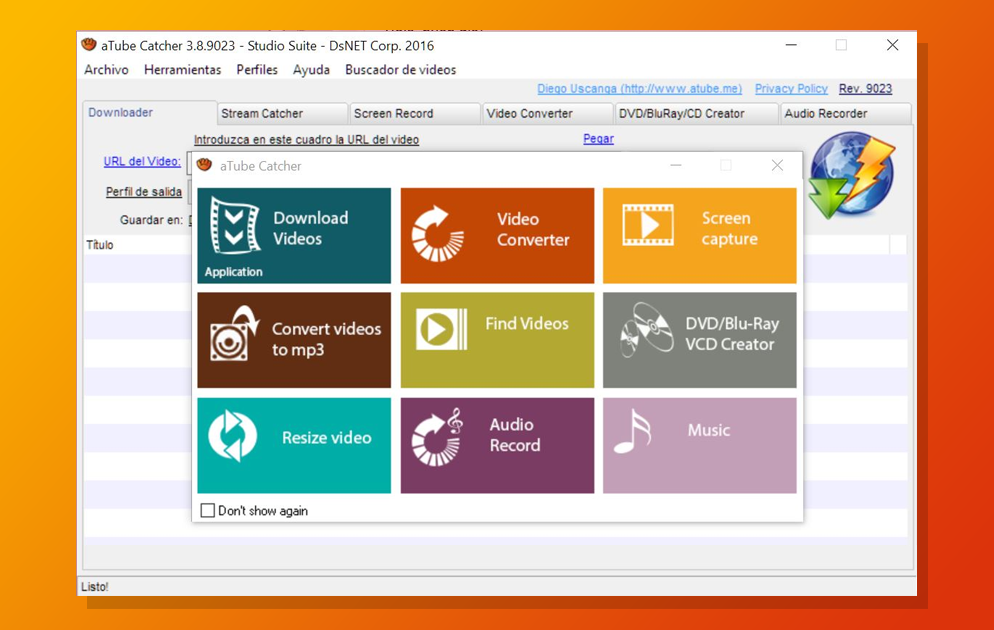The height and width of the screenshot is (630, 994).
Task: Enable the Don't show again checkbox
Action: point(207,511)
